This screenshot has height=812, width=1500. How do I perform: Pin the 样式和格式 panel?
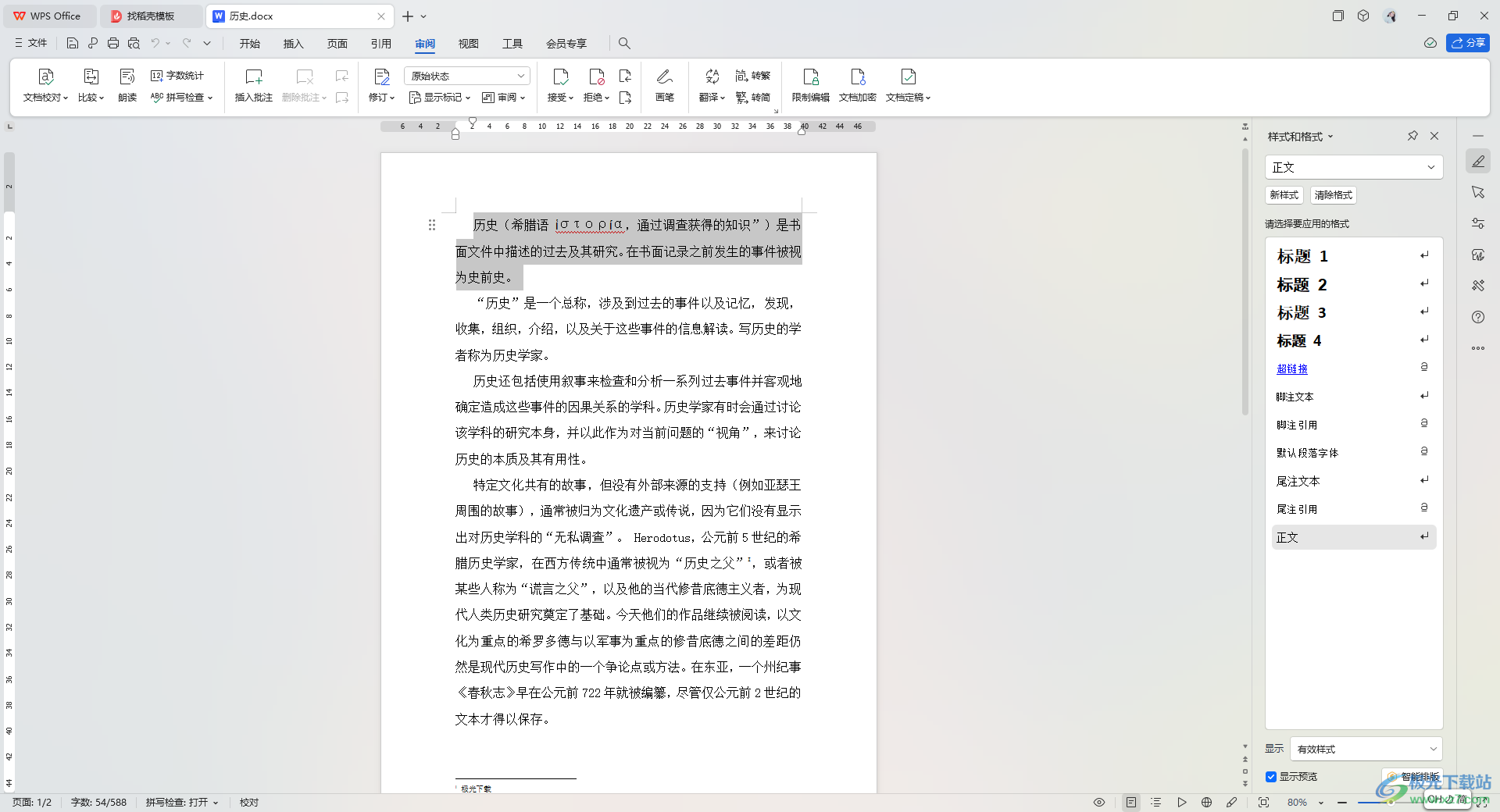(1412, 136)
